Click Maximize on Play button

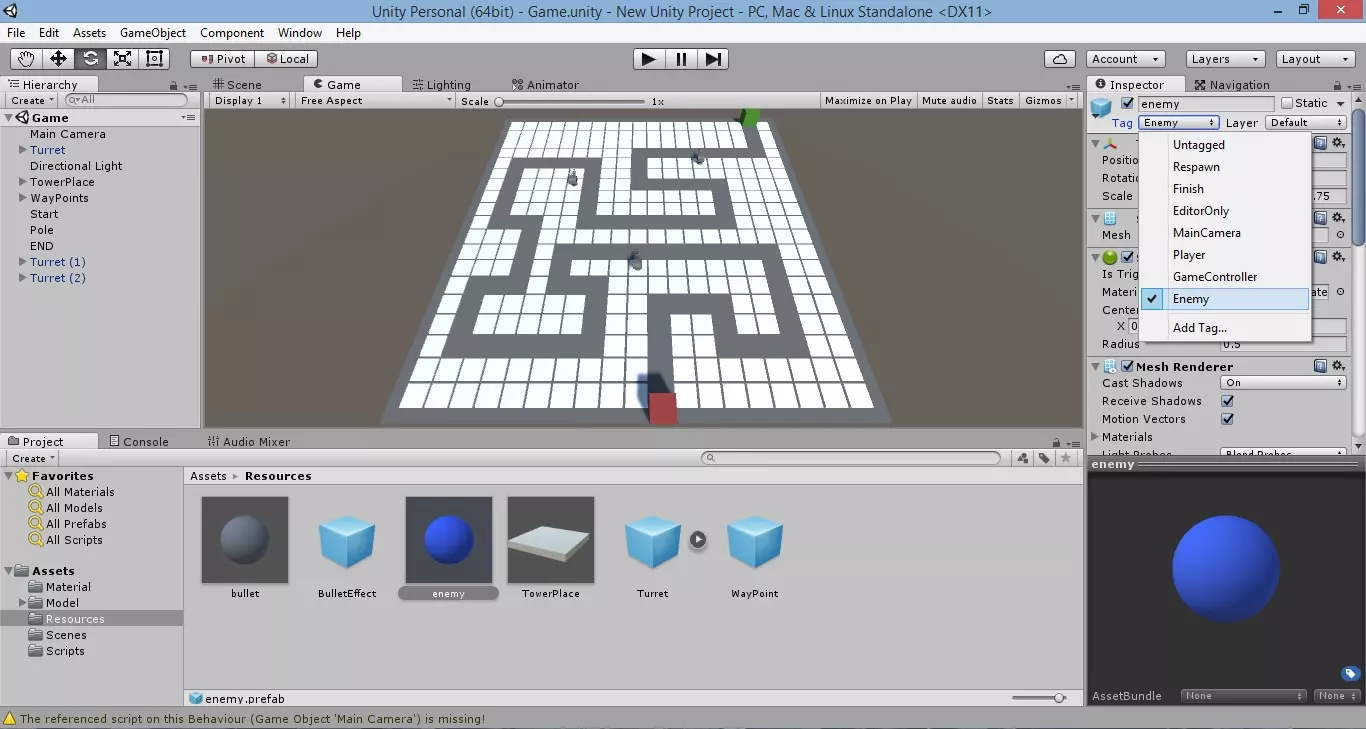pyautogui.click(x=868, y=101)
